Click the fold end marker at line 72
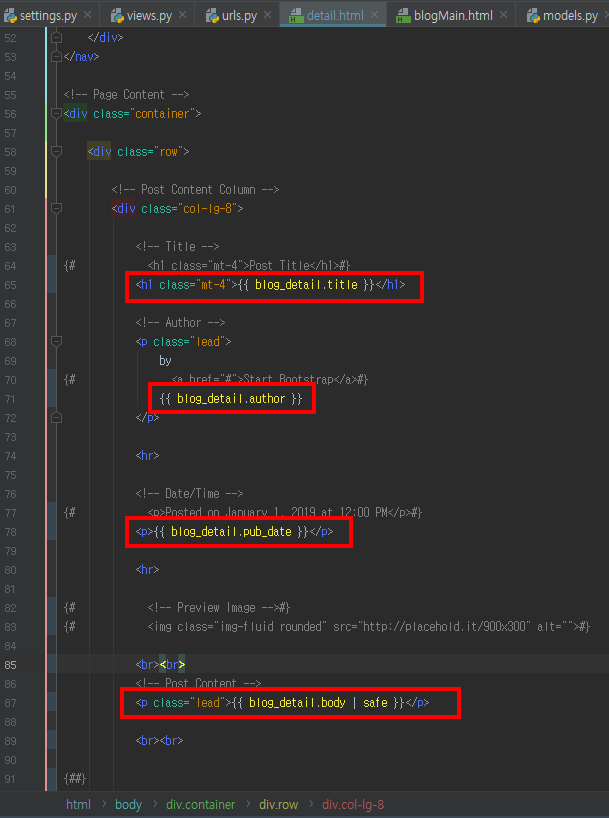The height and width of the screenshot is (818, 609). pos(57,418)
